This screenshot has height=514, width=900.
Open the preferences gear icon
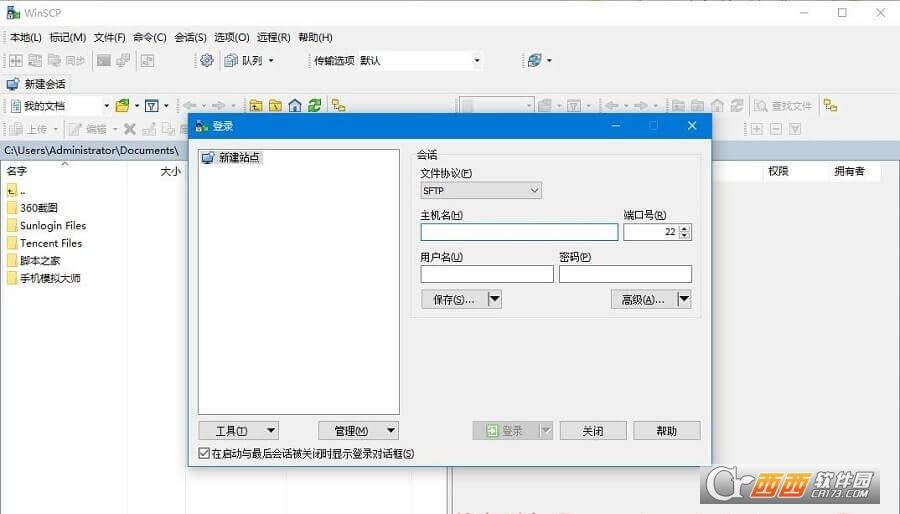(x=207, y=60)
